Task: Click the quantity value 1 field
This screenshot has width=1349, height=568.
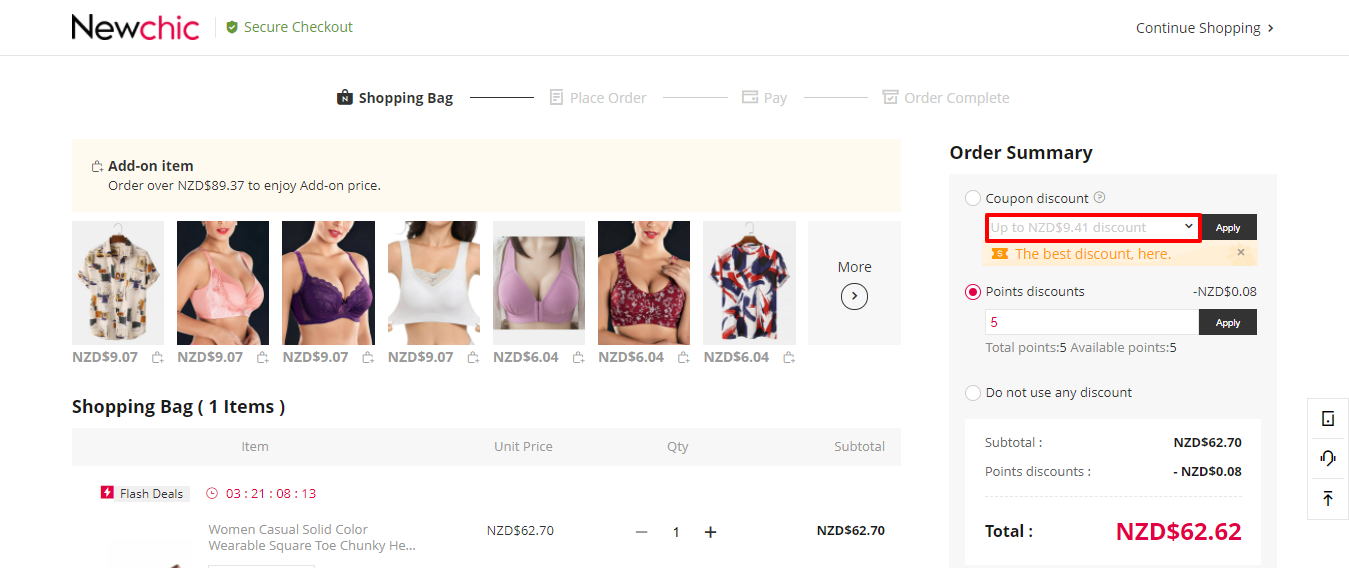Action: 676,532
